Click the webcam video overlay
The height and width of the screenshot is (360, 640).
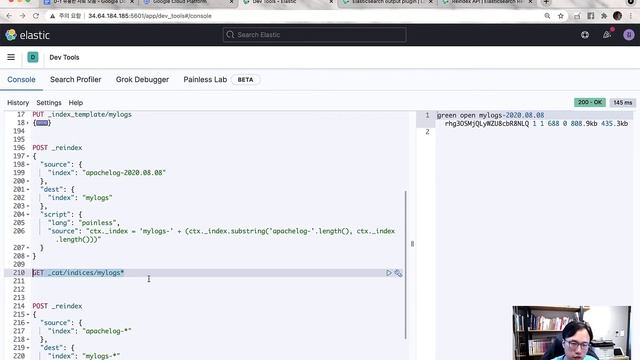coord(571,333)
